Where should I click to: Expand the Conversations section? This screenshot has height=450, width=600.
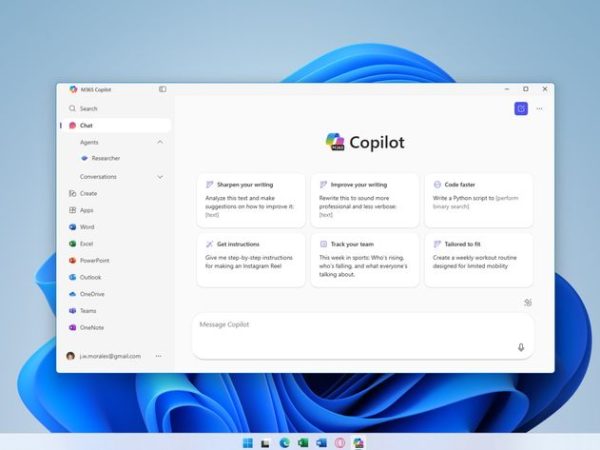(160, 176)
